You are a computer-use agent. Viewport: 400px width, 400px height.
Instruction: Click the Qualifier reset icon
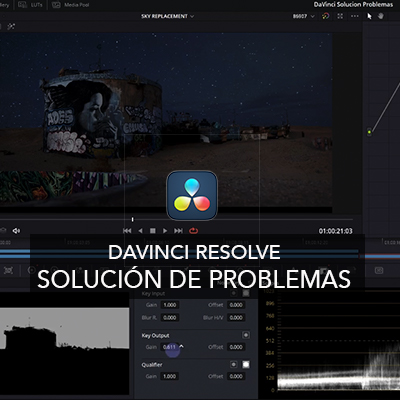click(x=234, y=364)
